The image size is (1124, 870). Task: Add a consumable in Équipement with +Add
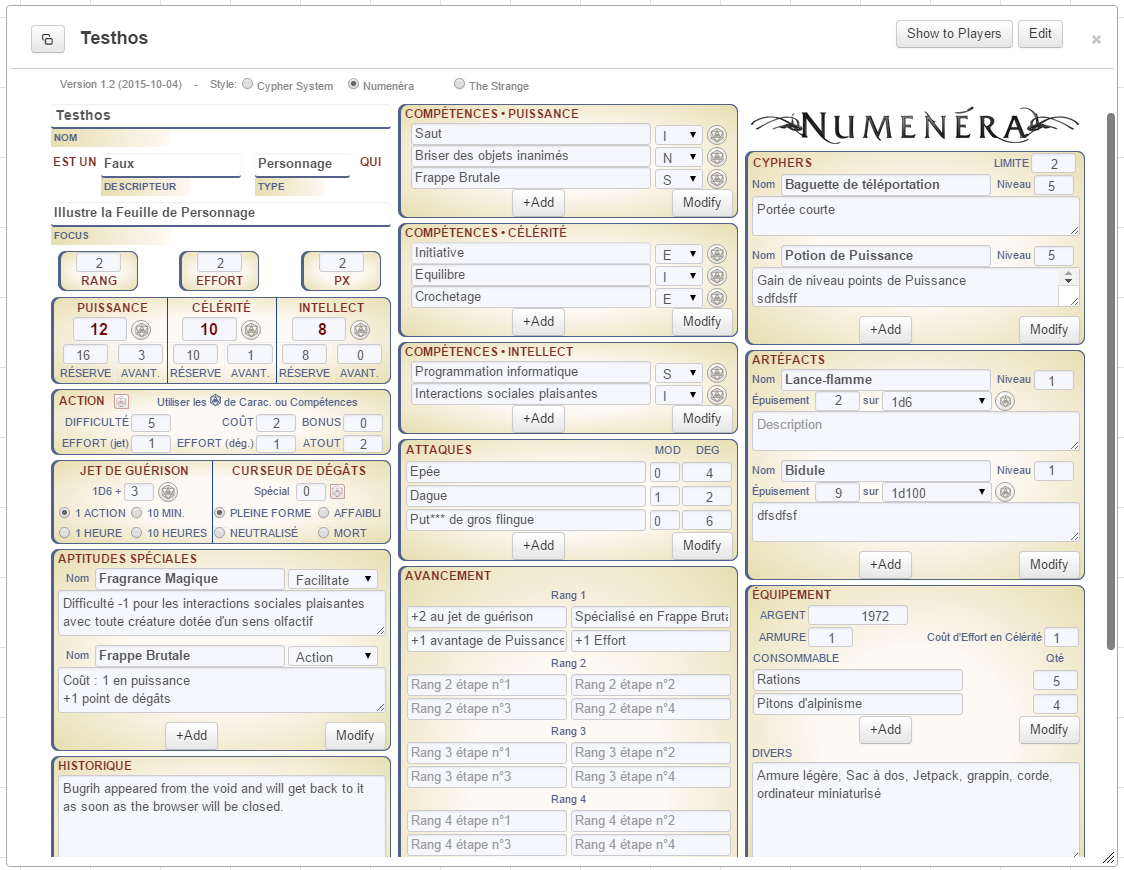tap(885, 730)
